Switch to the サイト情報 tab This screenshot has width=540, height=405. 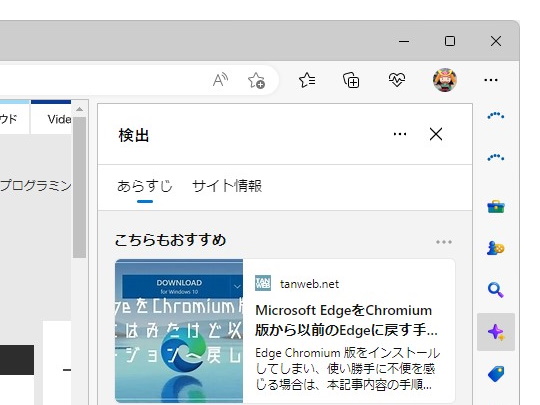[227, 186]
